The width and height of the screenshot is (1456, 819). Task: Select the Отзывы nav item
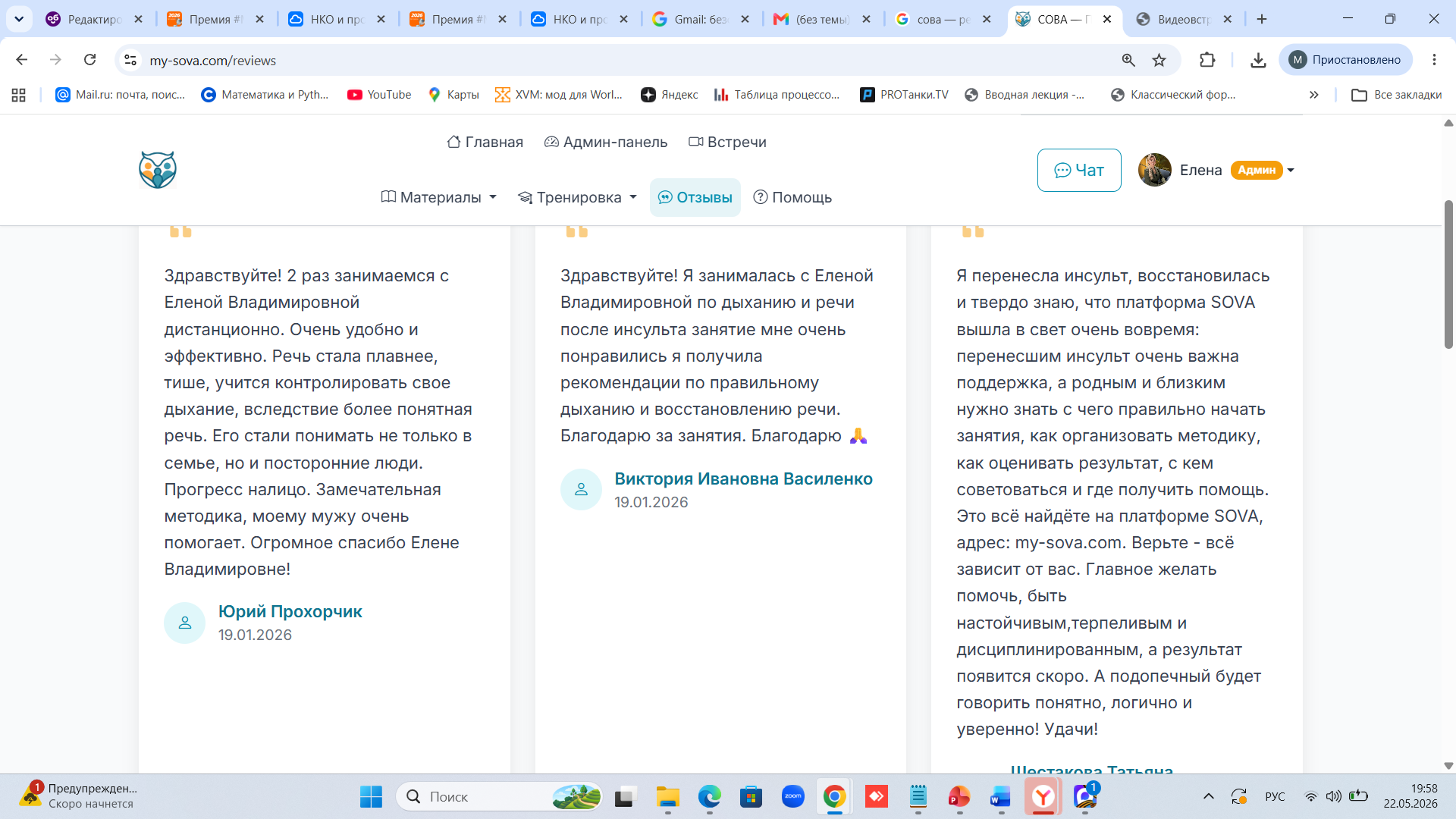[x=695, y=197]
